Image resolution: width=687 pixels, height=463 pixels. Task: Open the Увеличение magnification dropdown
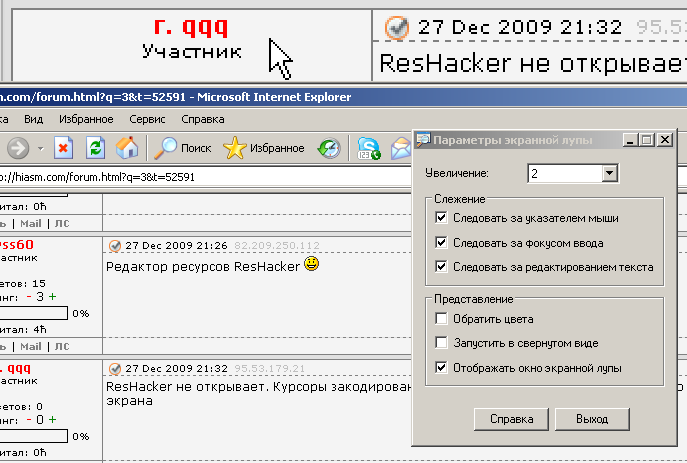(x=608, y=174)
